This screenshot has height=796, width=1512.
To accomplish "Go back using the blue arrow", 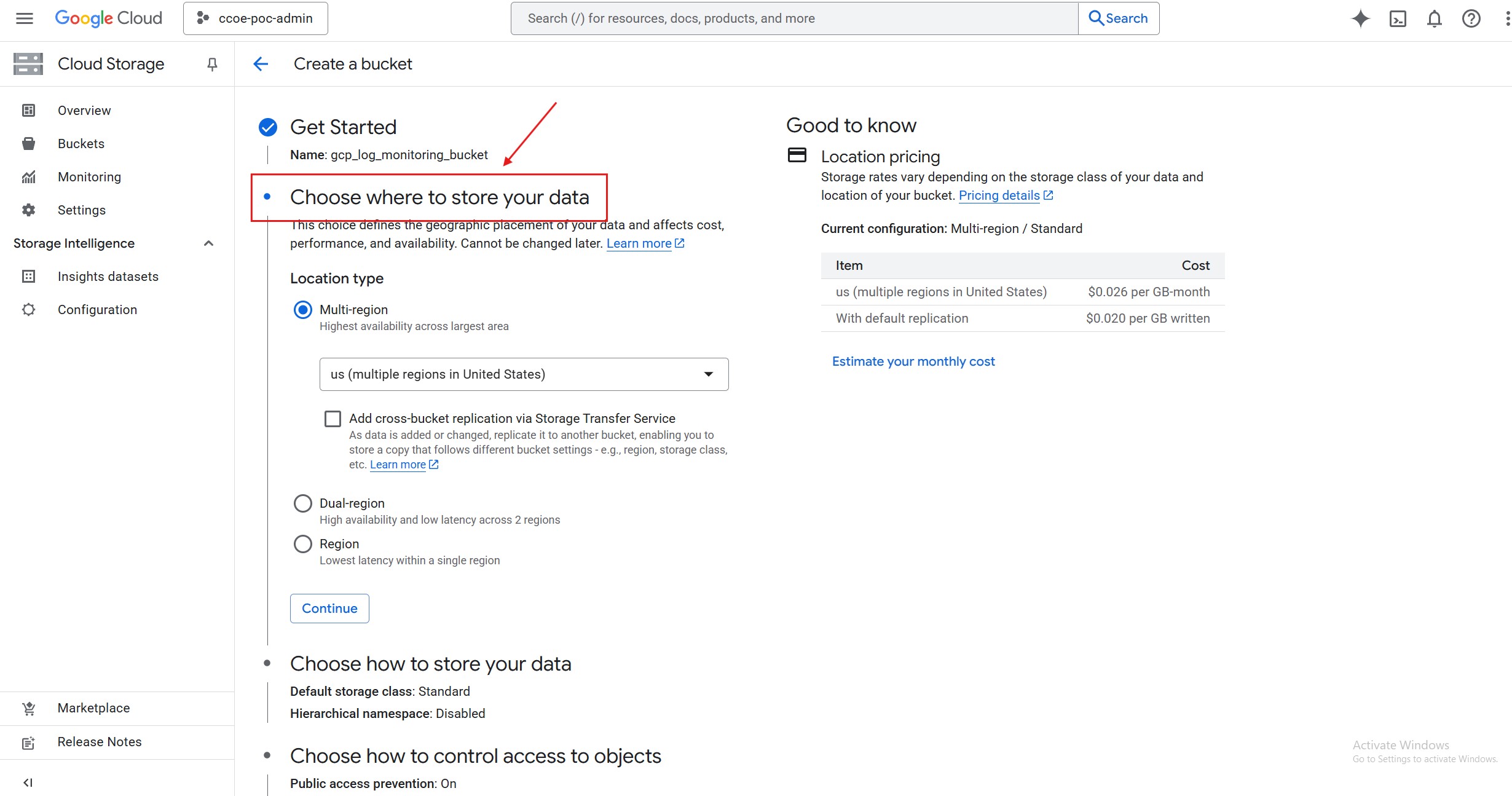I will click(261, 64).
